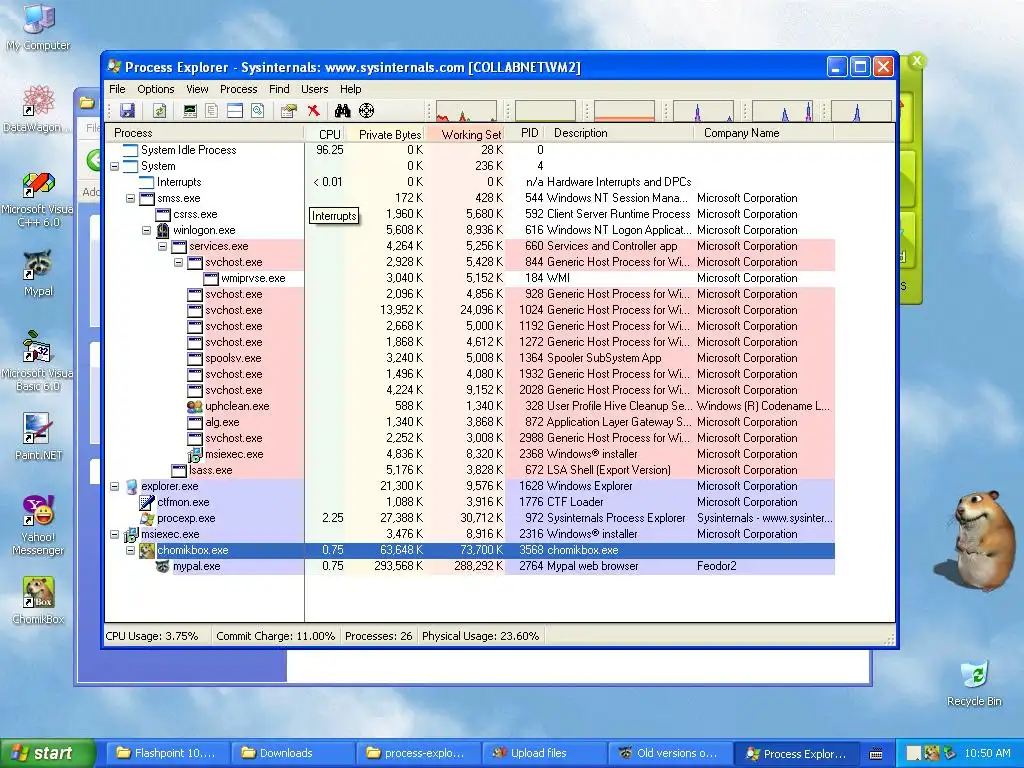Open the View menu
Screen dimensions: 1024x768
point(197,89)
